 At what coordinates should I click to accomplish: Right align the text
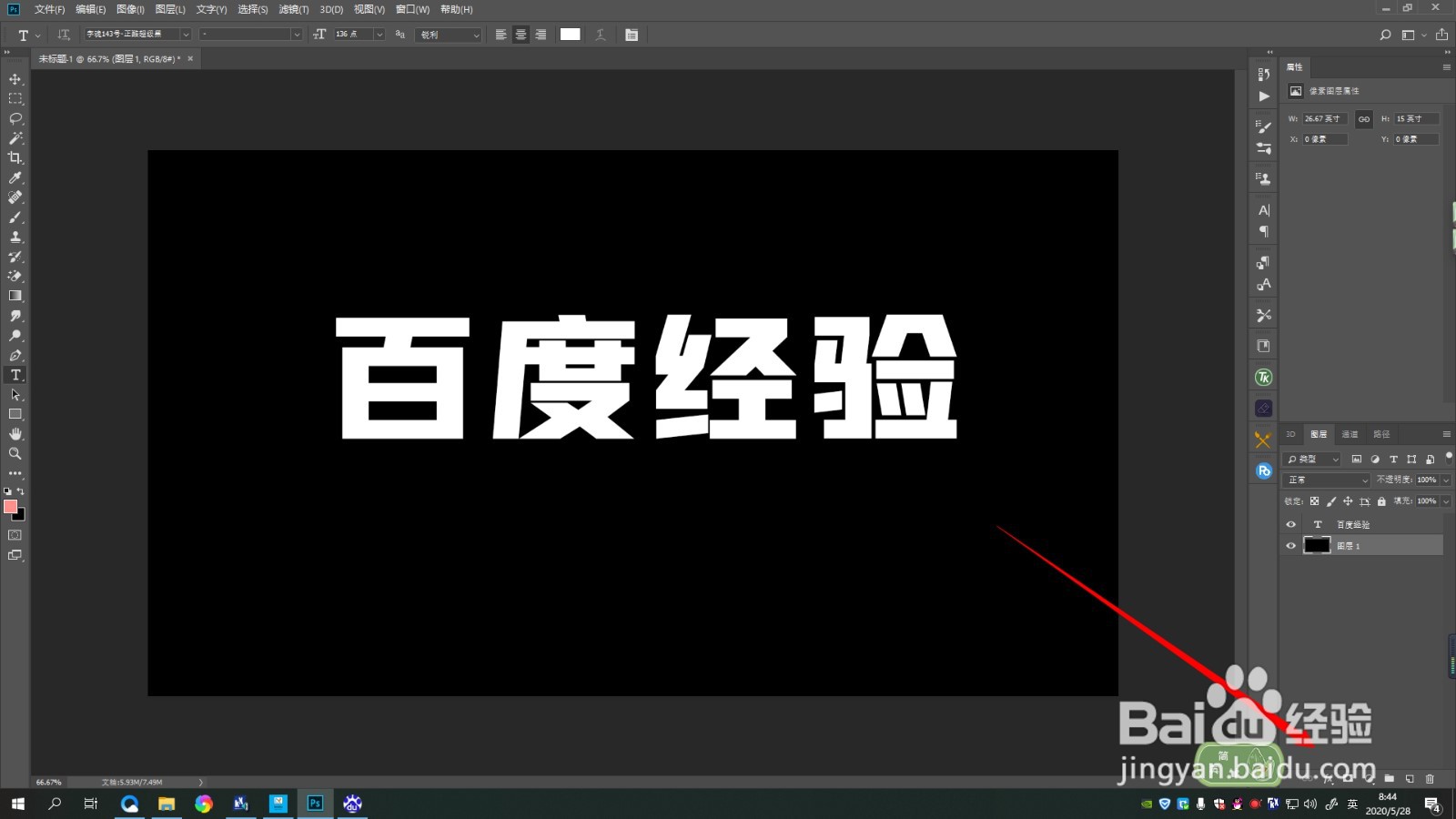(541, 35)
